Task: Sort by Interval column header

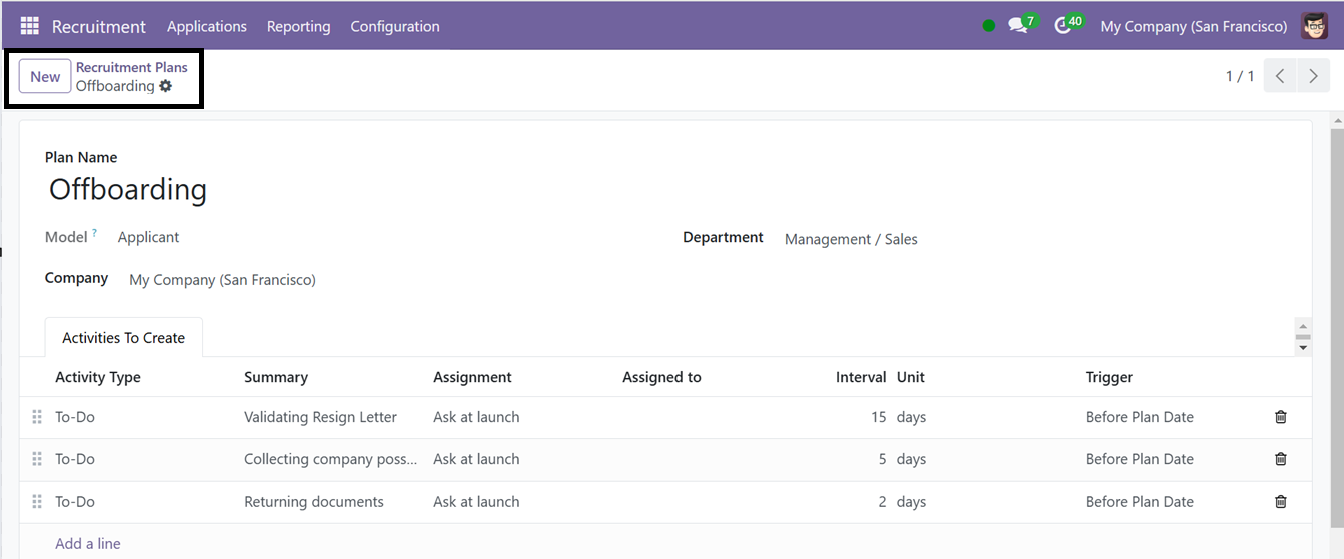Action: click(x=861, y=377)
